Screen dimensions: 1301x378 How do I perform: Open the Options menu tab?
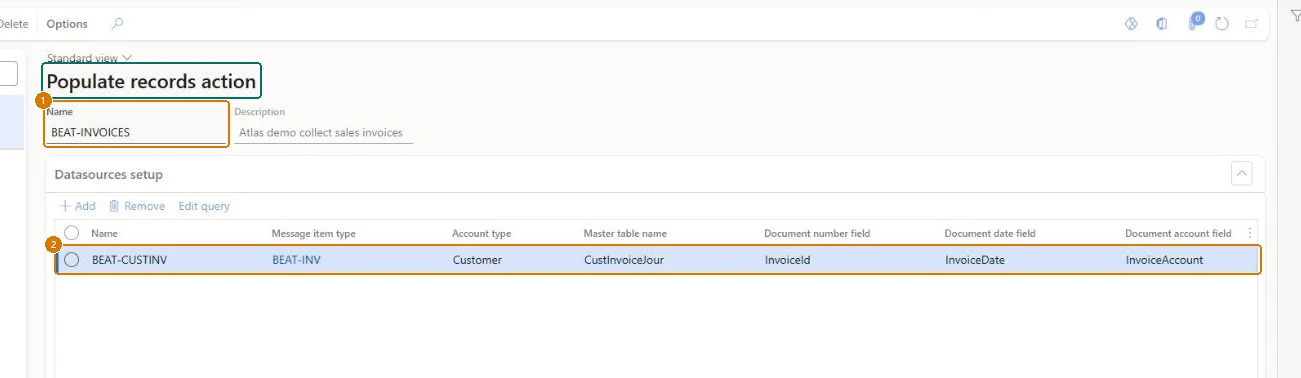[x=67, y=24]
